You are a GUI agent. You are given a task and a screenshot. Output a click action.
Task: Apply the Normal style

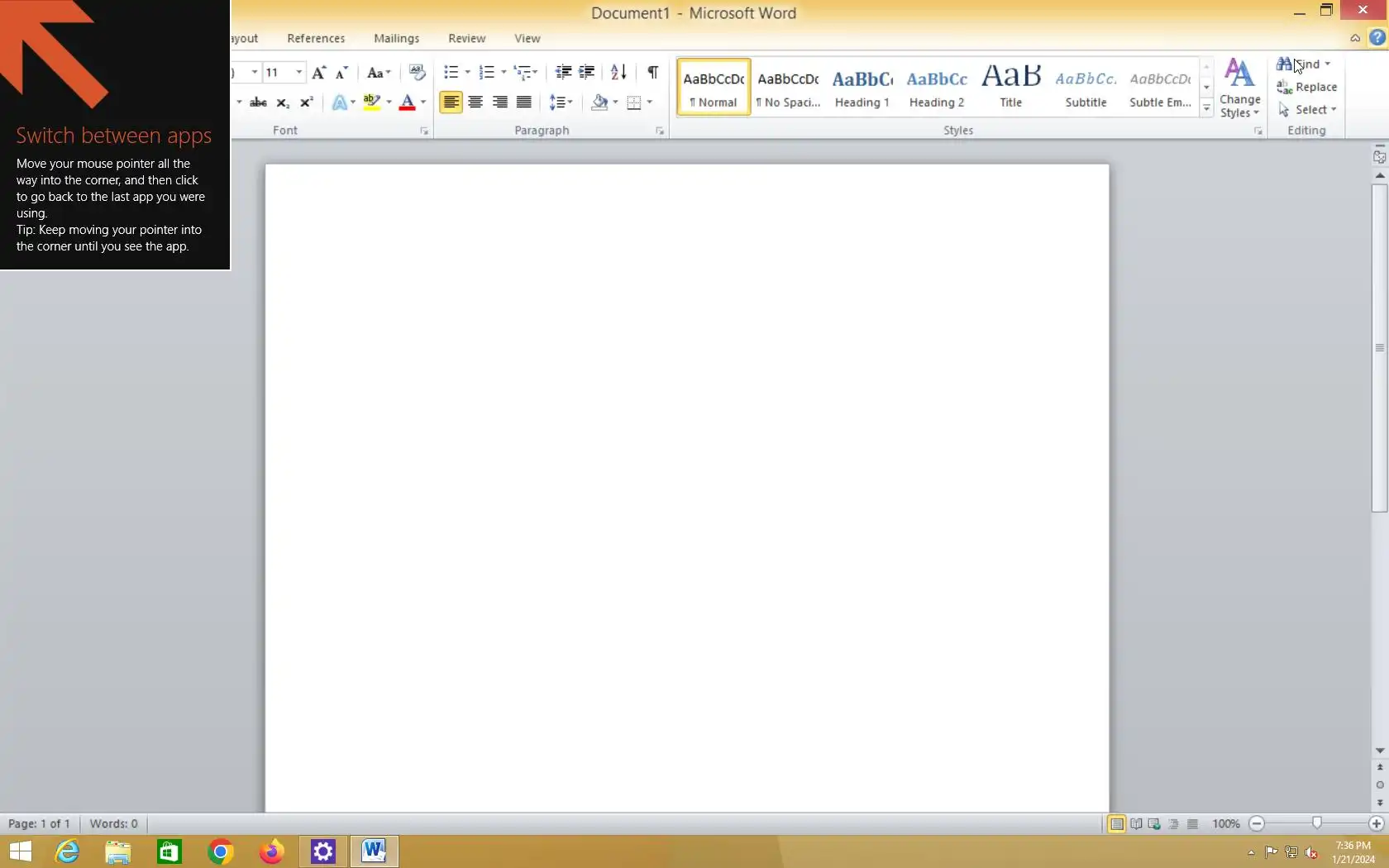tap(714, 87)
